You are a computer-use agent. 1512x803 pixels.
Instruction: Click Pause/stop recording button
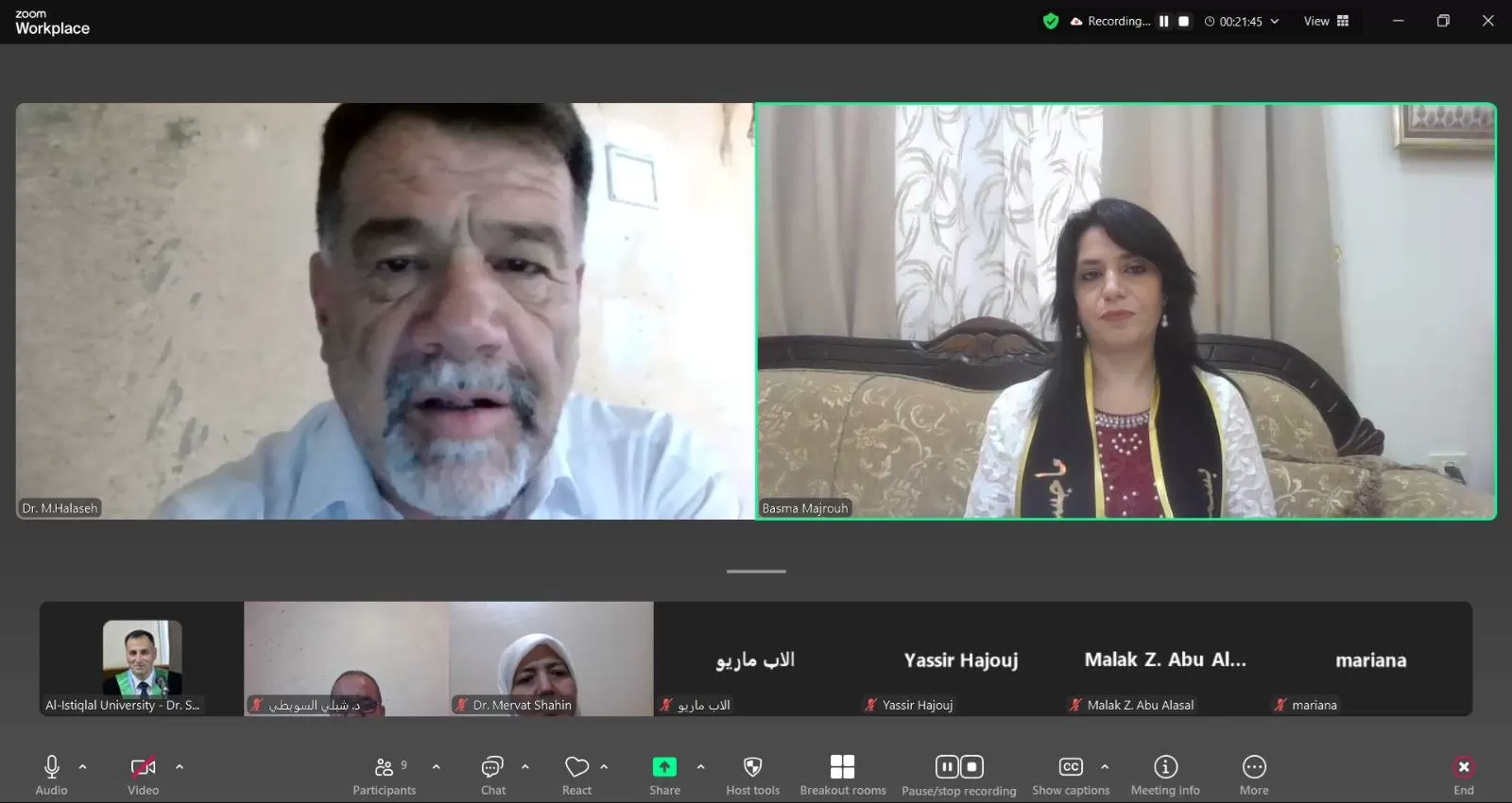click(x=959, y=767)
